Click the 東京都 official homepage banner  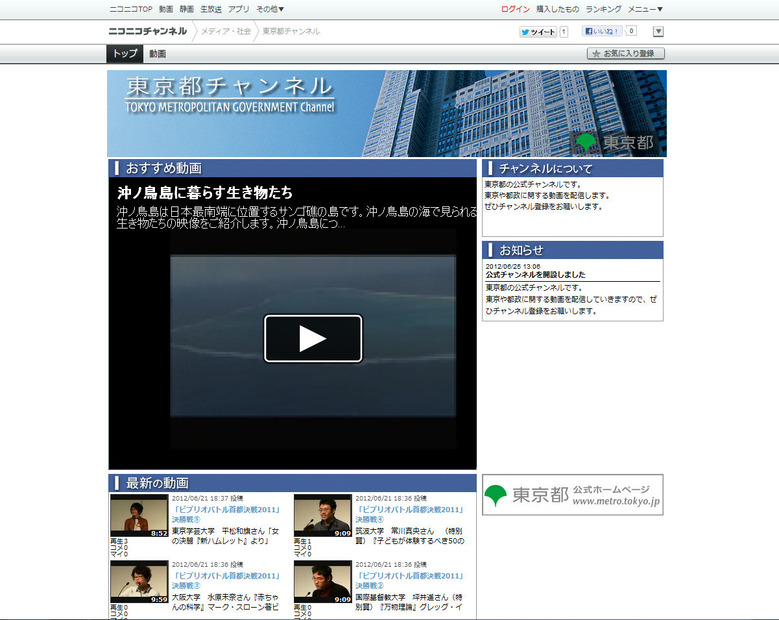pyautogui.click(x=572, y=495)
